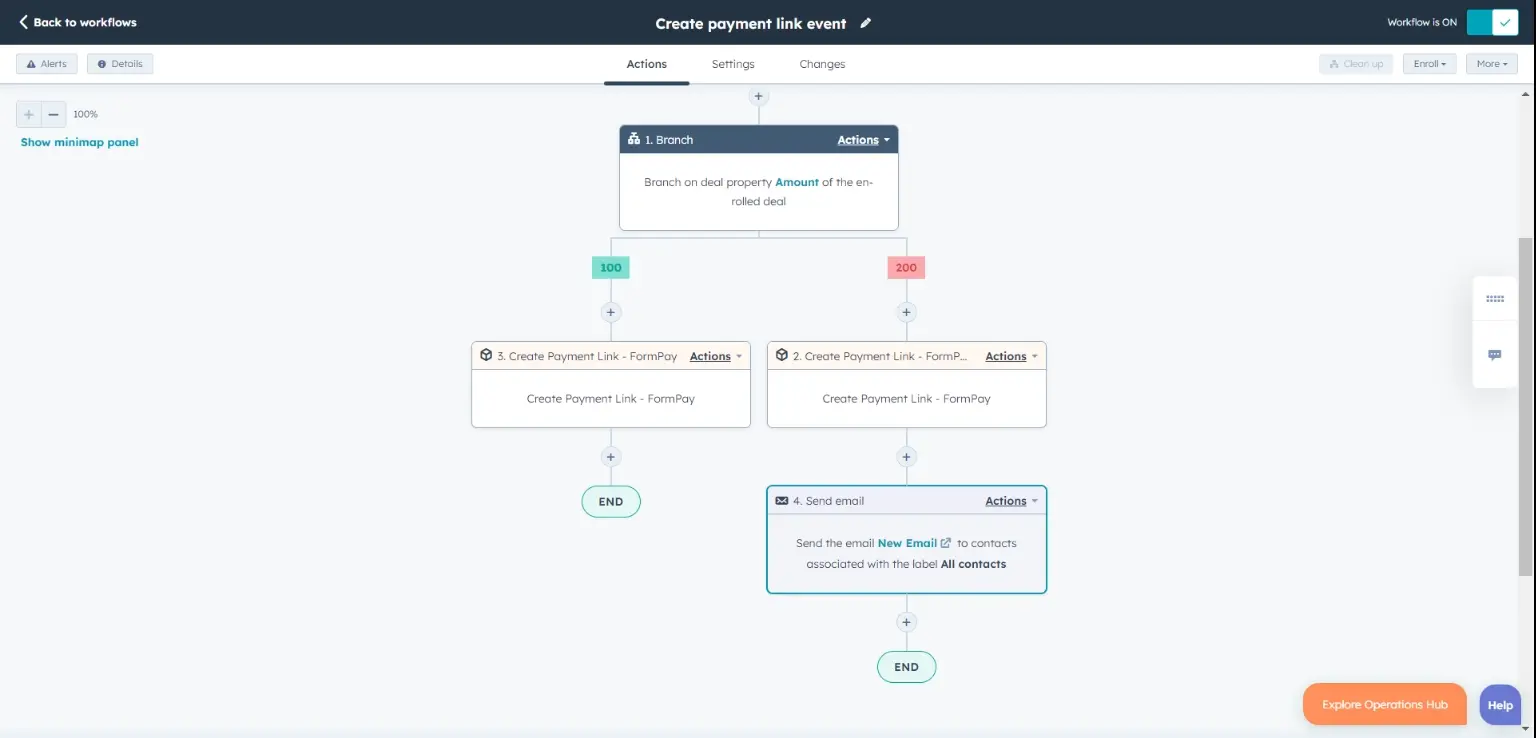Zoom out using the minus icon

pyautogui.click(x=55, y=113)
